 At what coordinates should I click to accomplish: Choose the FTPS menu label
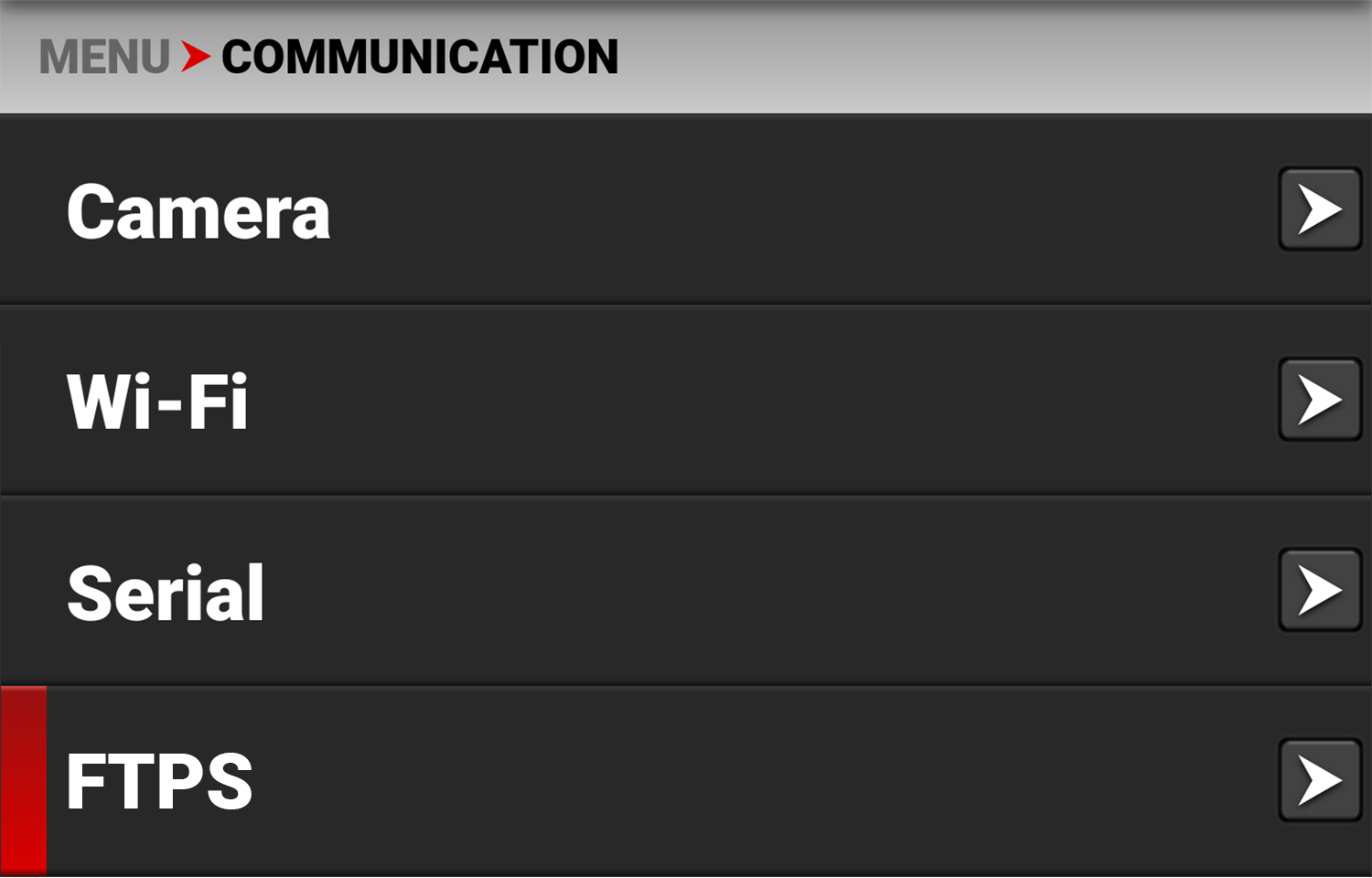click(x=159, y=782)
